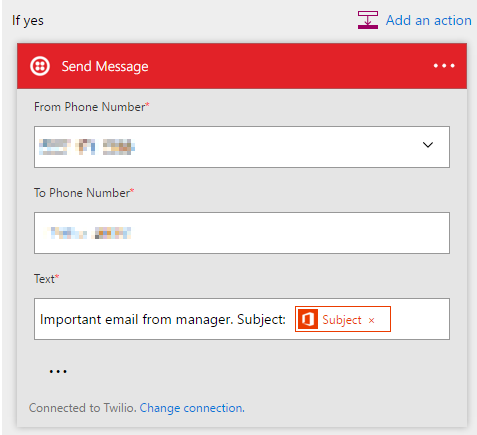Viewport: 477px width, 435px height.
Task: Click inside the Text message input field
Action: click(x=242, y=319)
